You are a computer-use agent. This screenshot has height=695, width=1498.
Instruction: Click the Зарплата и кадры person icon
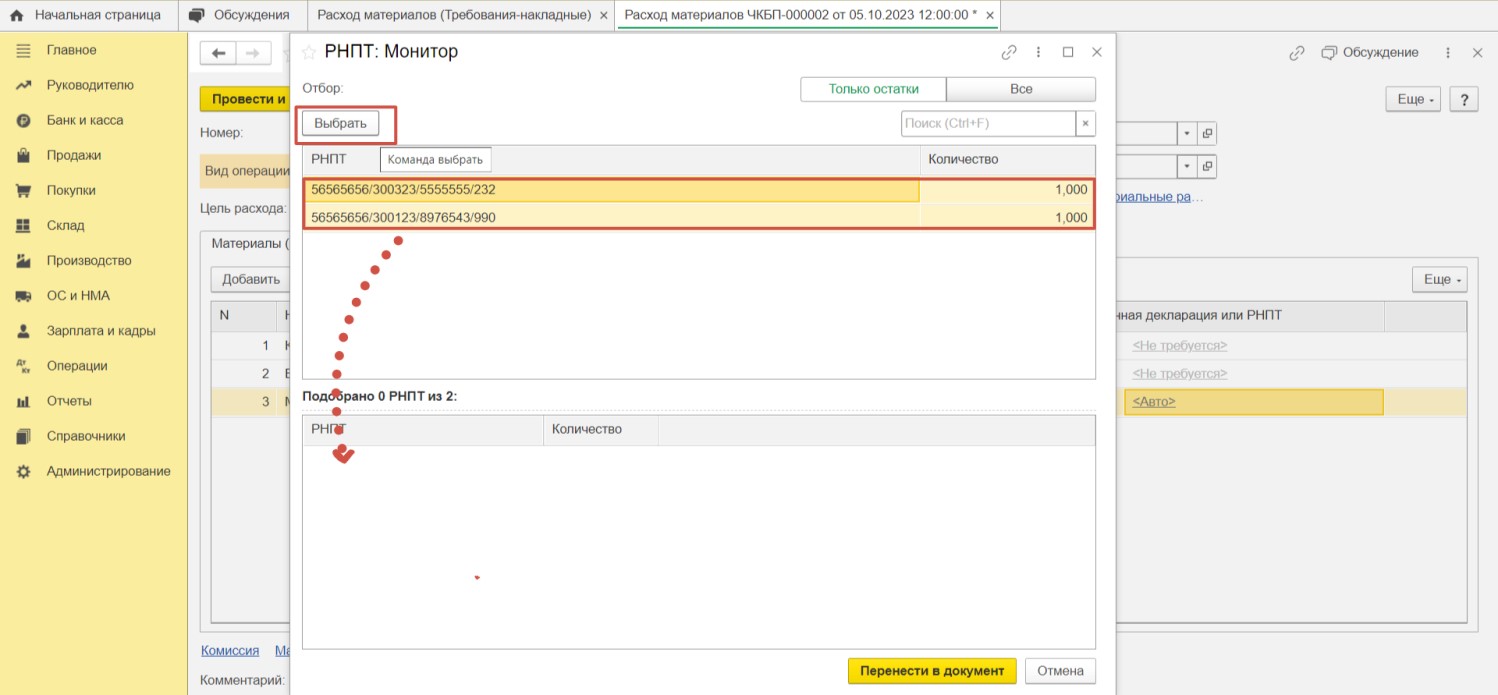pyautogui.click(x=23, y=330)
